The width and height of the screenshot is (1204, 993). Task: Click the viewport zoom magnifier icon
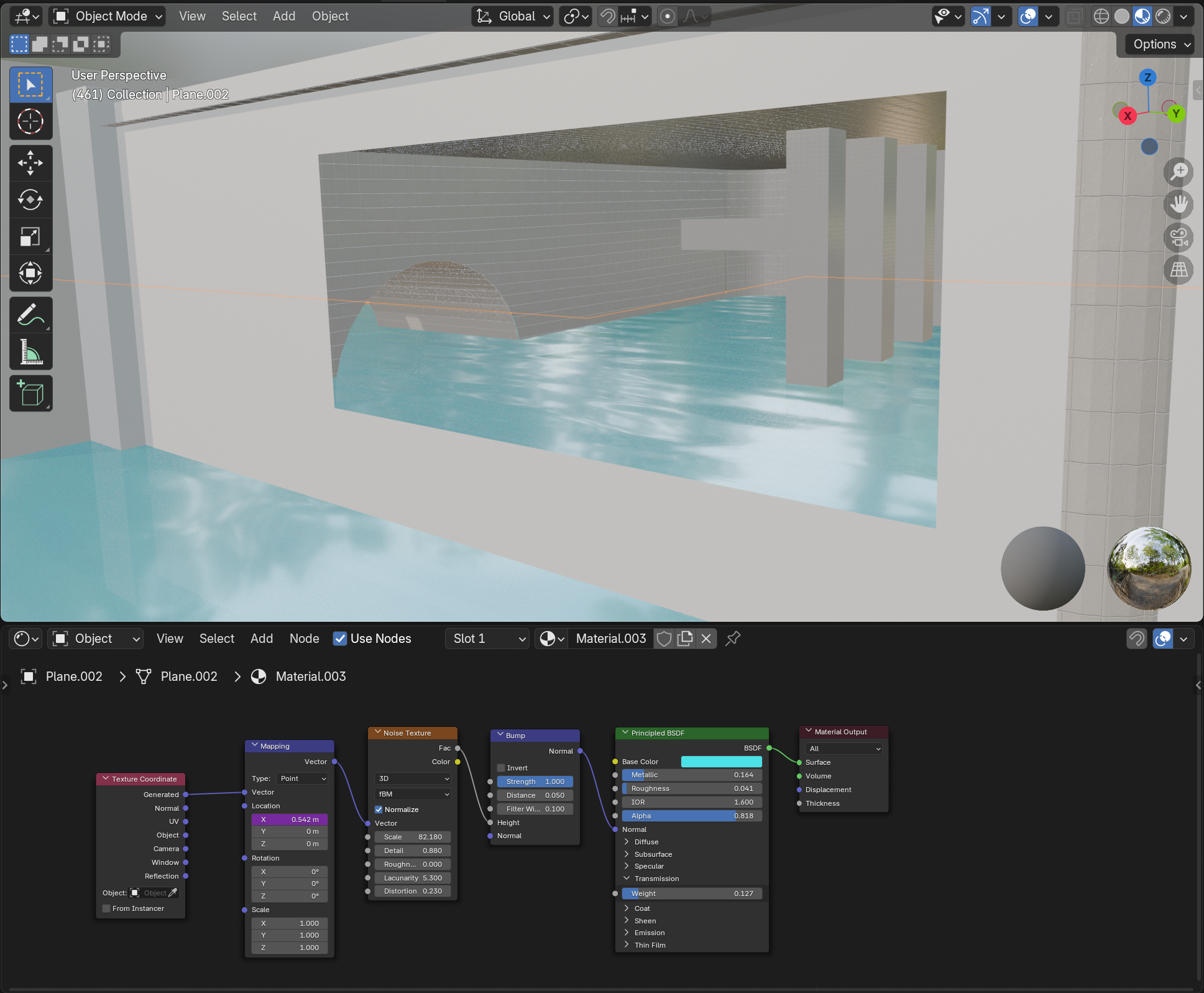(1179, 172)
